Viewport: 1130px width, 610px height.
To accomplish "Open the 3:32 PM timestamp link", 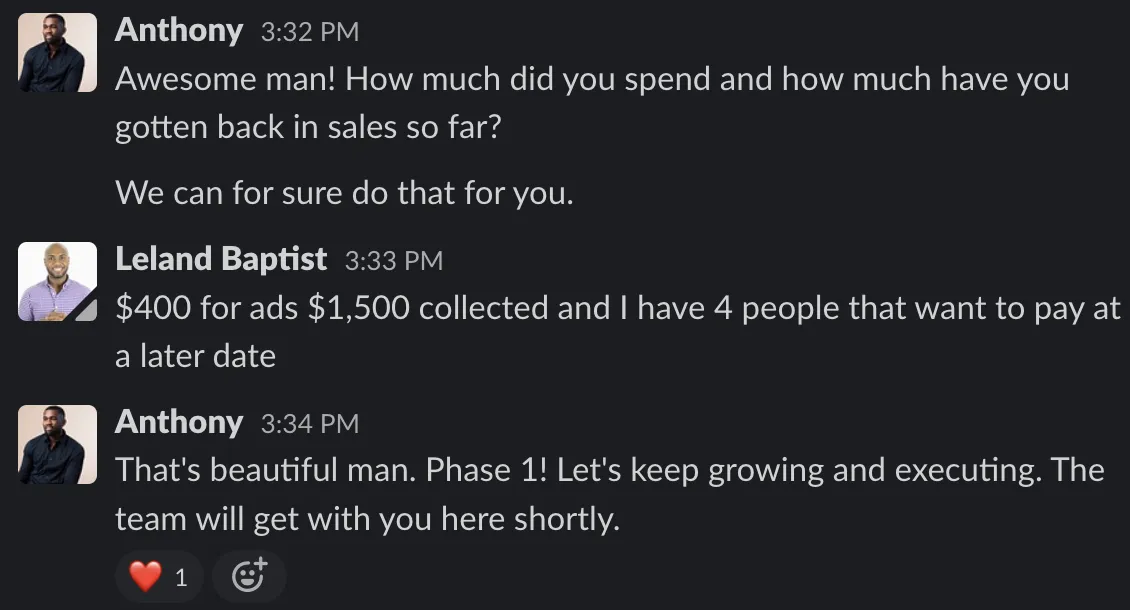I will (309, 32).
